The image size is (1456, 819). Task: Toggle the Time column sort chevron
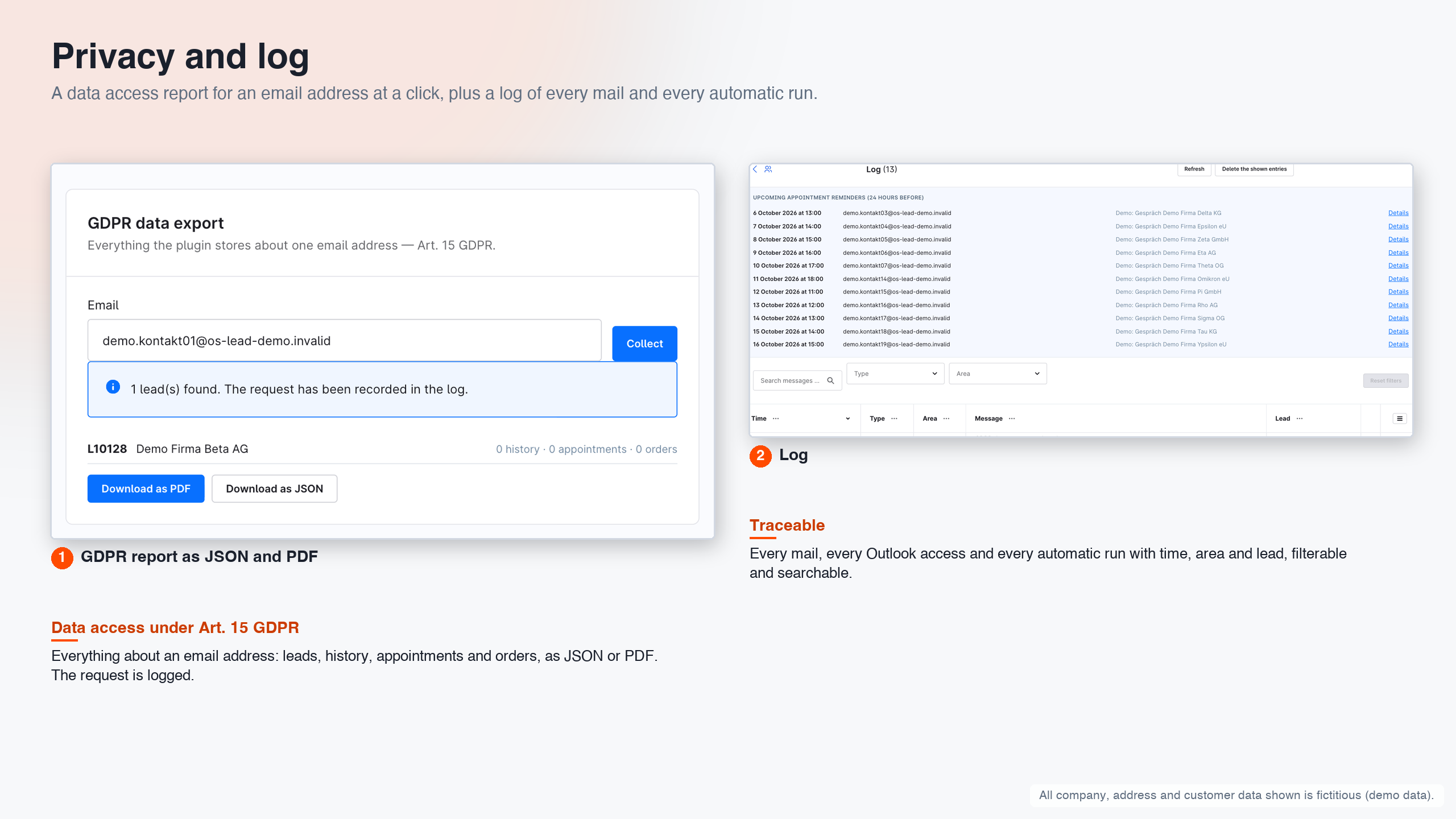click(848, 419)
